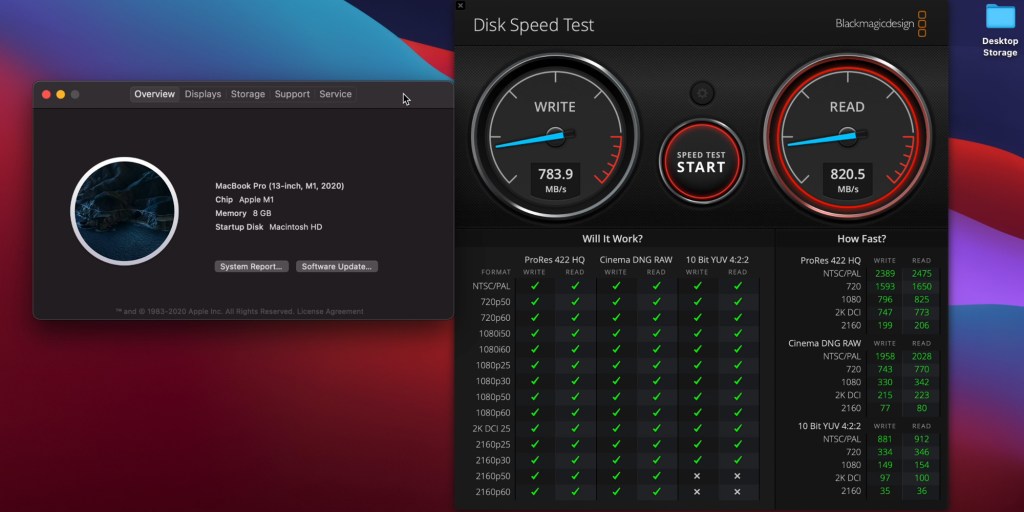This screenshot has width=1024, height=512.
Task: Click the WRITE speed gauge
Action: point(555,136)
